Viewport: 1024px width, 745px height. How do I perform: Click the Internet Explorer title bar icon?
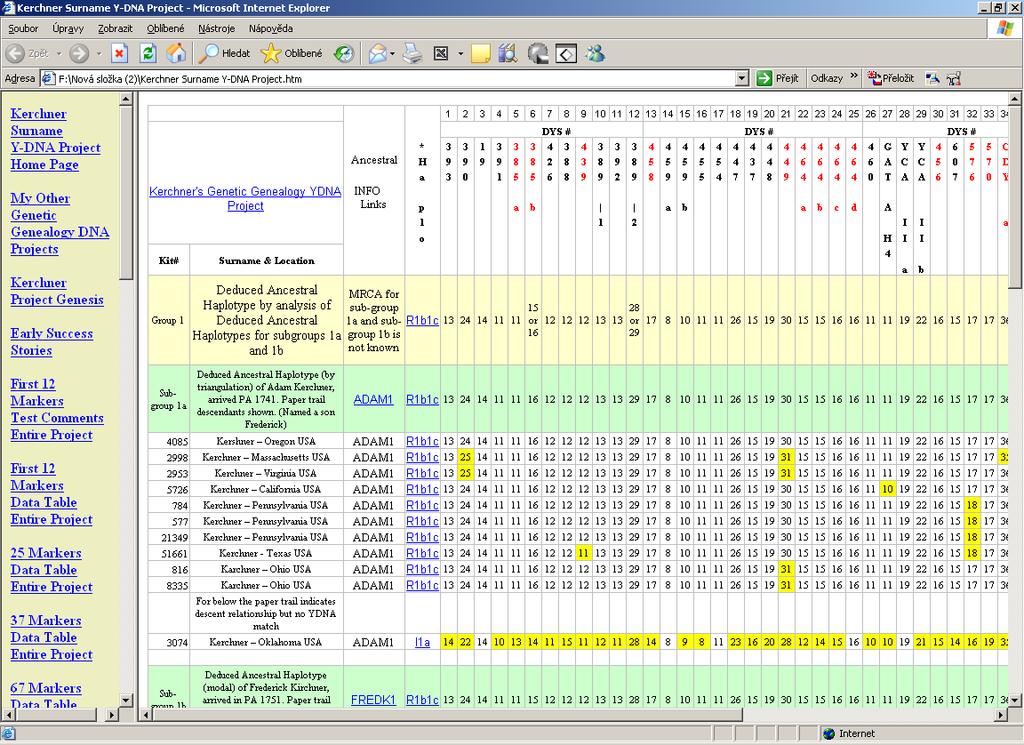[8, 8]
